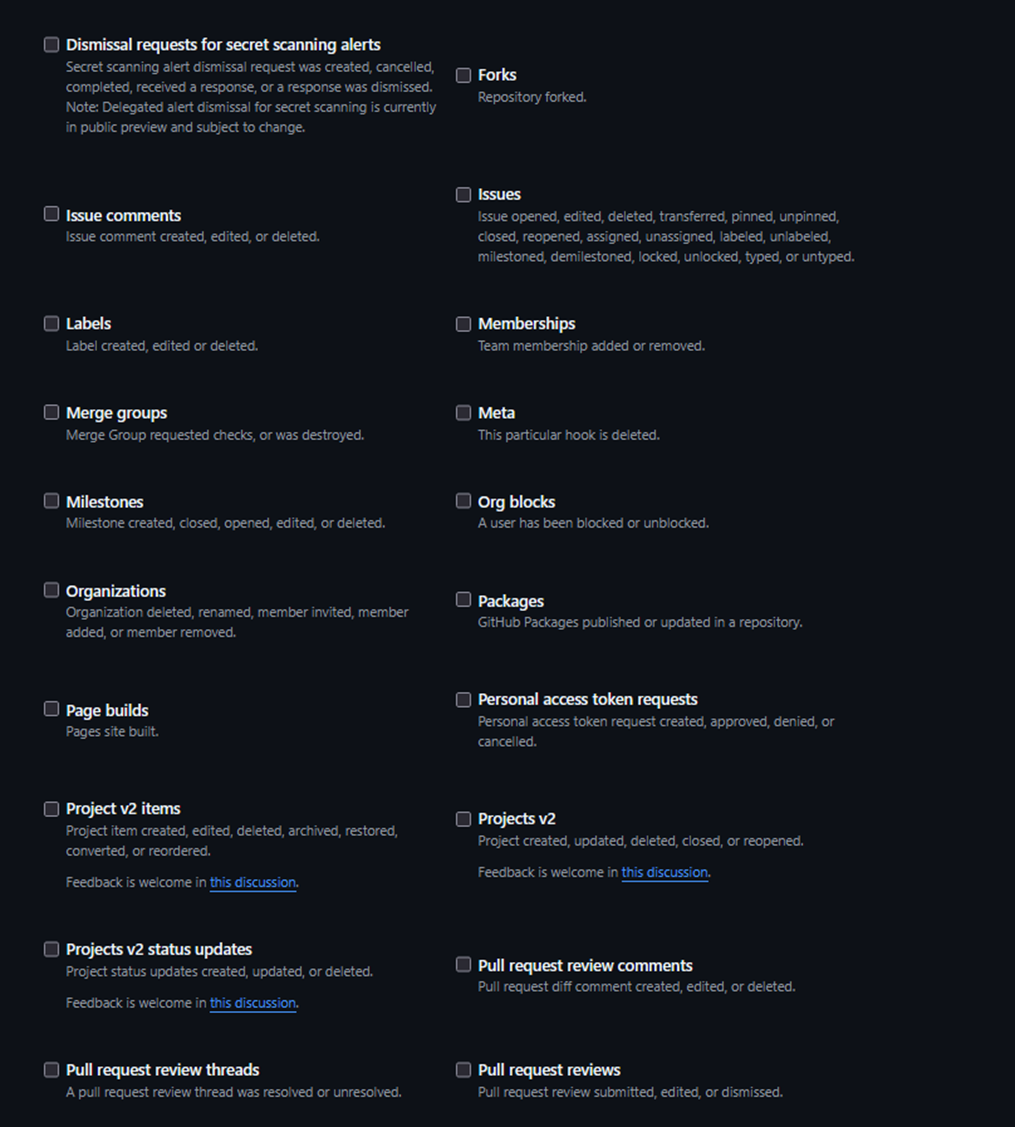Check the Pull request reviews box
The height and width of the screenshot is (1127, 1015).
tap(464, 1070)
